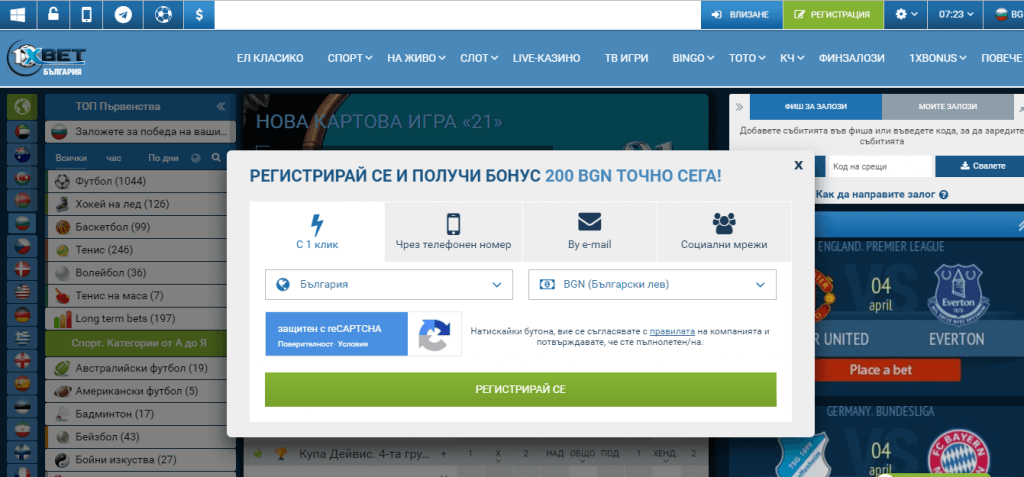Screen dimensions: 1024x477
Task: Click the Код на срещи input field
Action: click(x=878, y=166)
